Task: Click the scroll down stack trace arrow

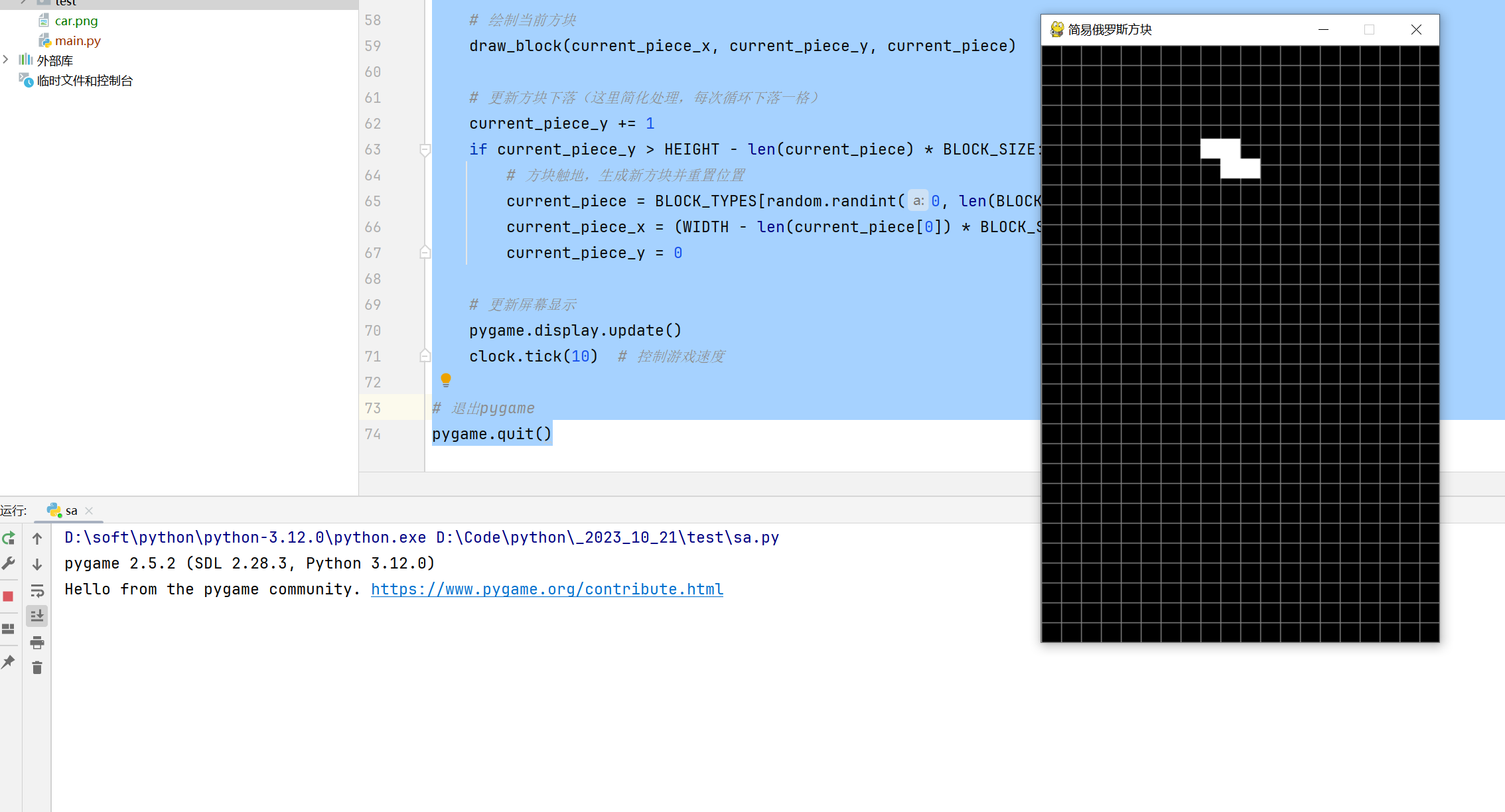Action: (37, 564)
